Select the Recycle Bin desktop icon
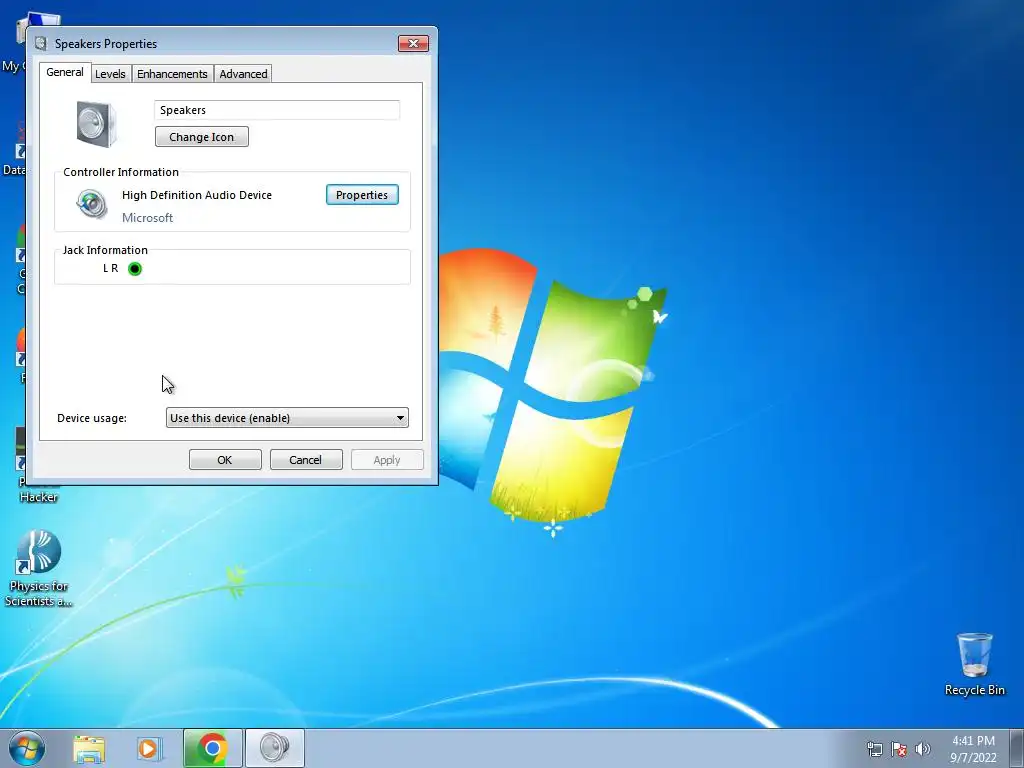This screenshot has width=1024, height=768. click(x=974, y=664)
